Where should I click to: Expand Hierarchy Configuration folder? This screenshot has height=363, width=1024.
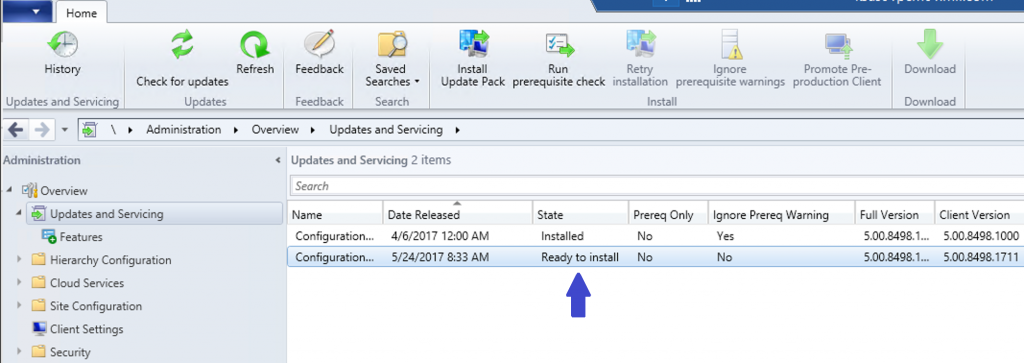point(20,260)
